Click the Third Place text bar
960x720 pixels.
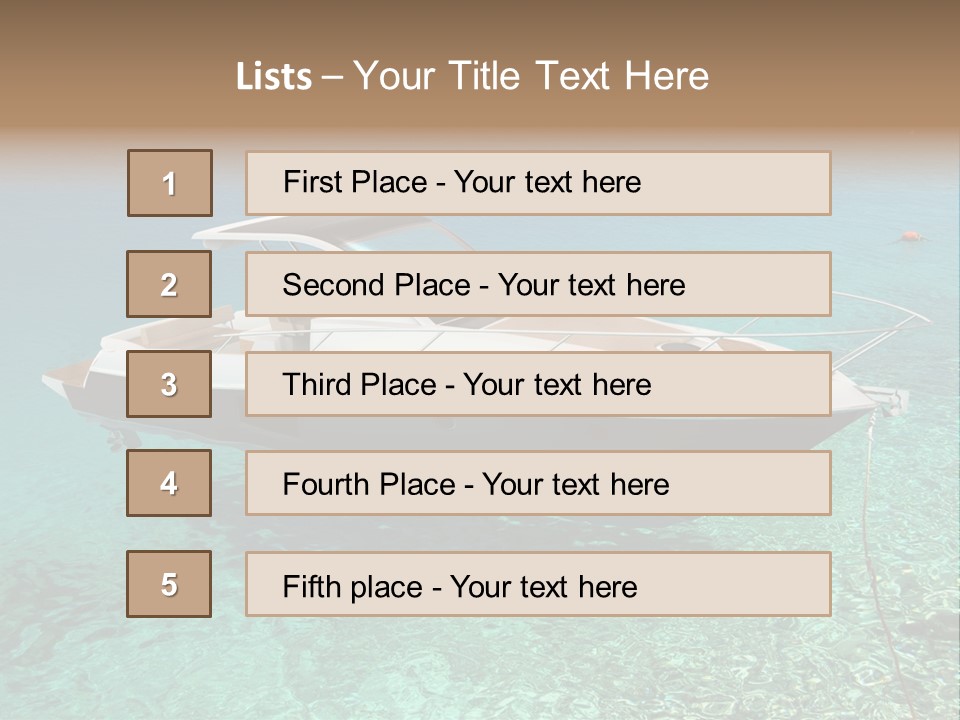point(538,384)
